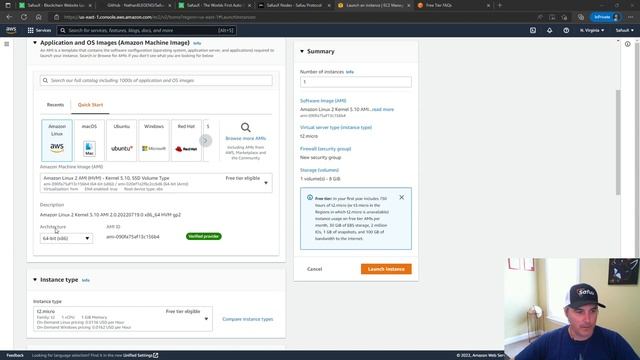Select the macOS AMI tile
Viewport: 640px width, 360px height.
89,140
